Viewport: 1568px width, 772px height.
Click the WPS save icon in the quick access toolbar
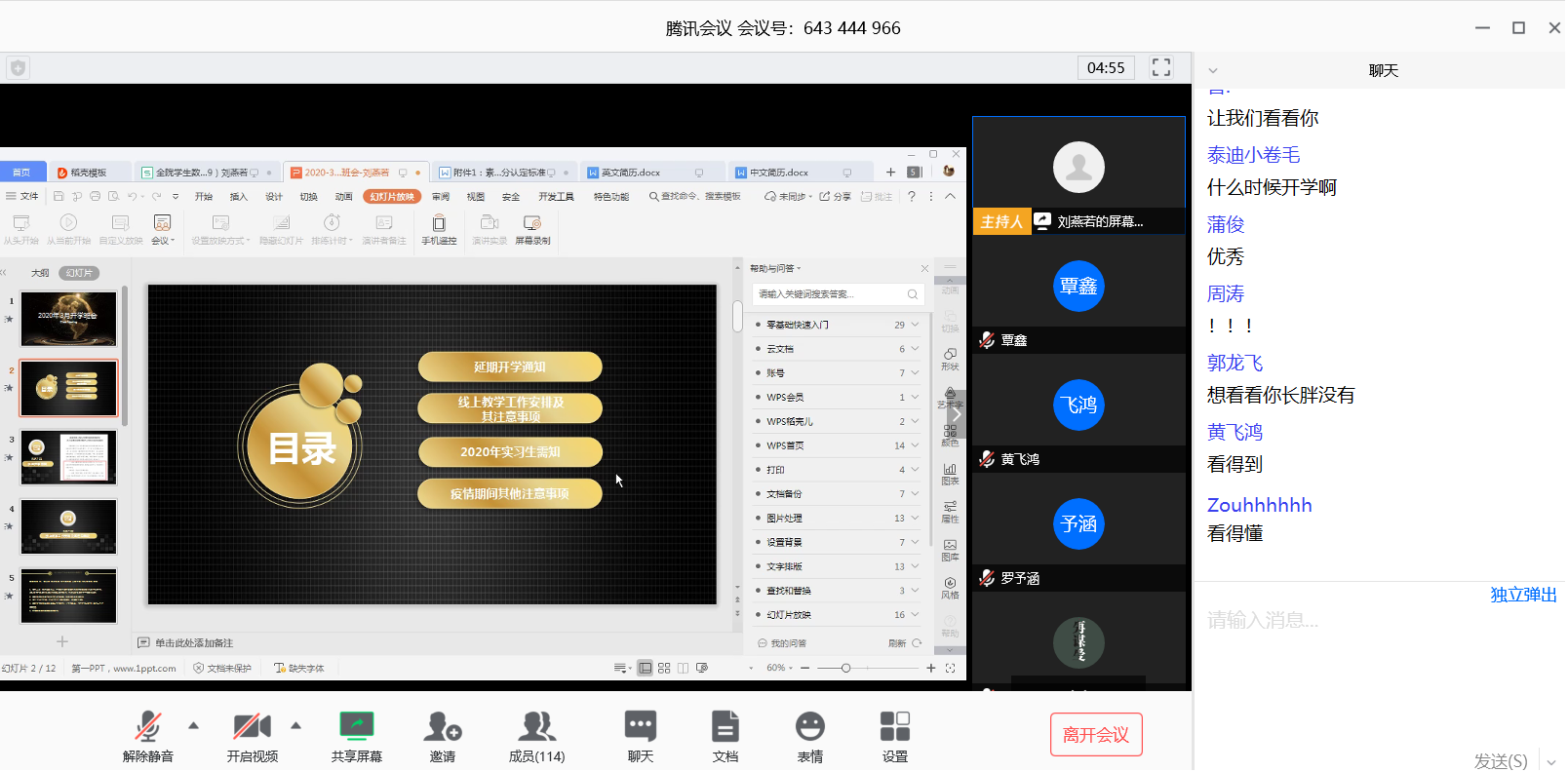[59, 197]
